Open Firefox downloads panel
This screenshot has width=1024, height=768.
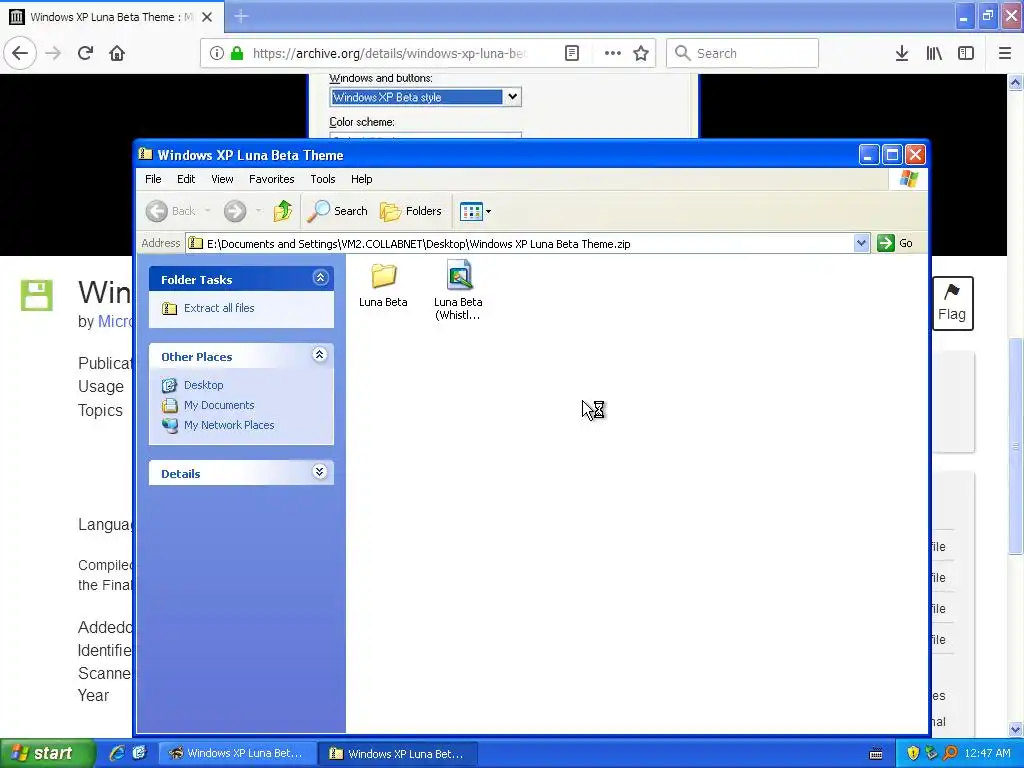pos(902,53)
